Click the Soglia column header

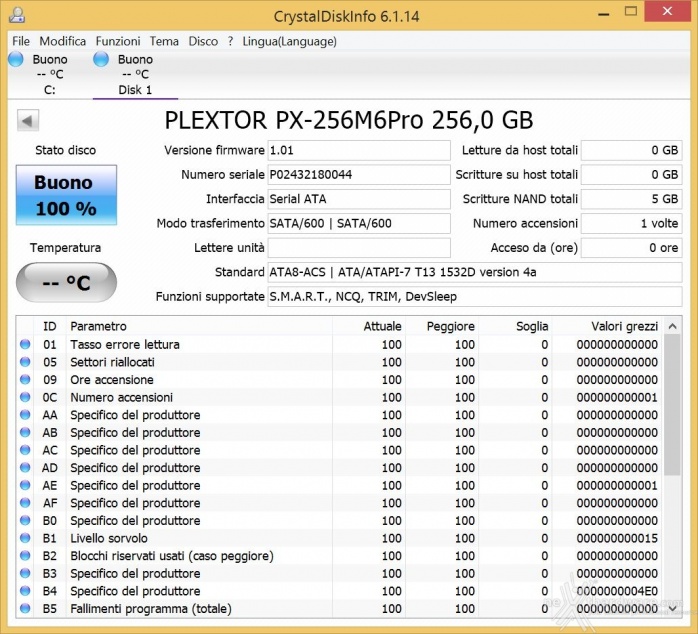[515, 326]
